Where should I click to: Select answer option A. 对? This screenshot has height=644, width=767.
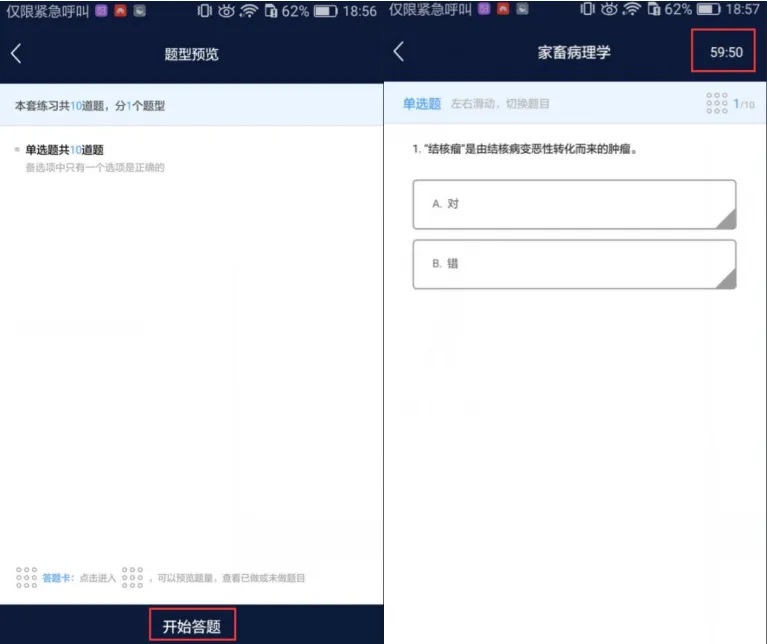pyautogui.click(x=574, y=204)
